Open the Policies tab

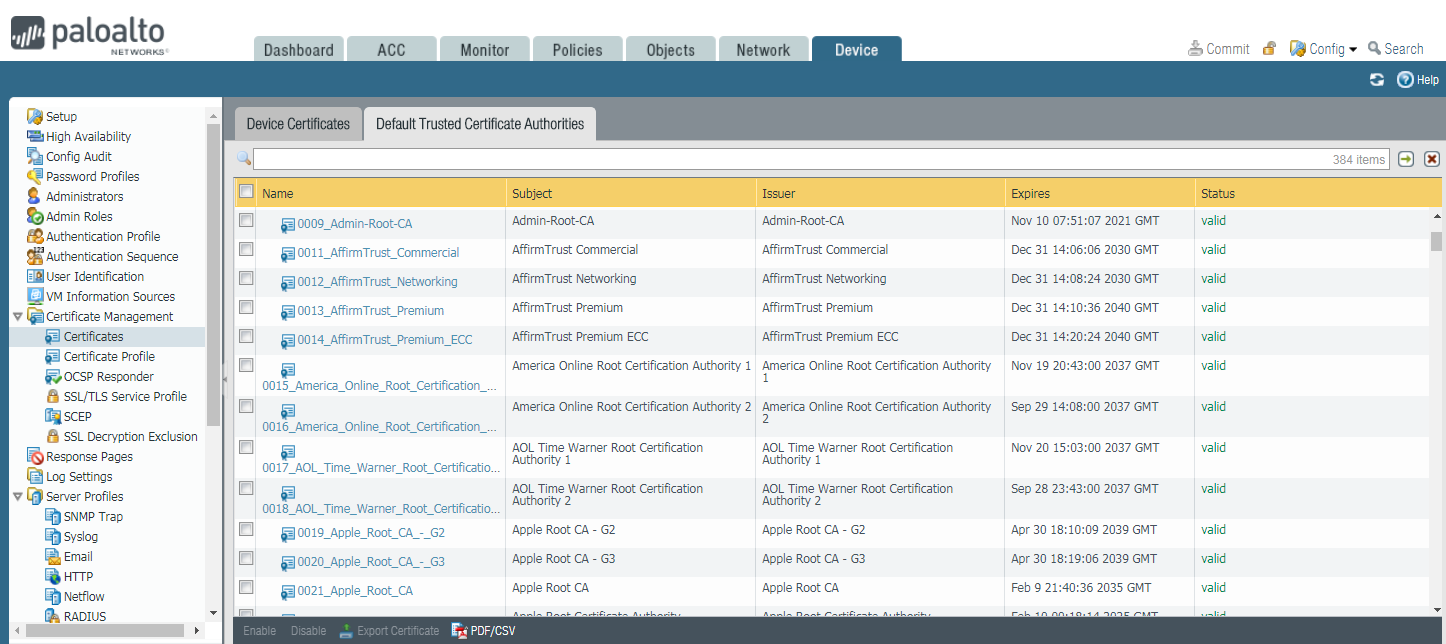click(x=577, y=50)
